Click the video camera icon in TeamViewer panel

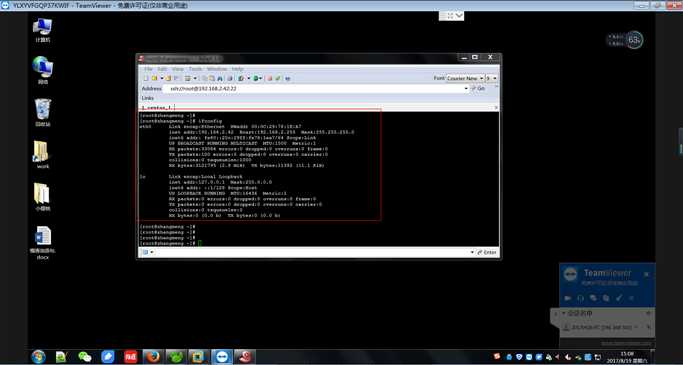click(568, 298)
